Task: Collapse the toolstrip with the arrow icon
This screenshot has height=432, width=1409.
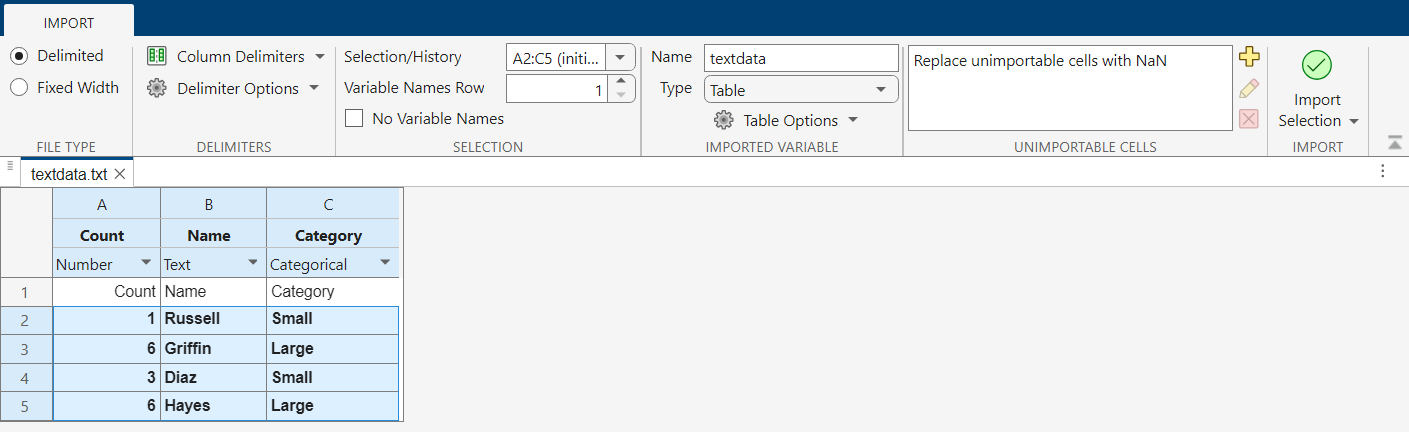Action: point(1394,143)
